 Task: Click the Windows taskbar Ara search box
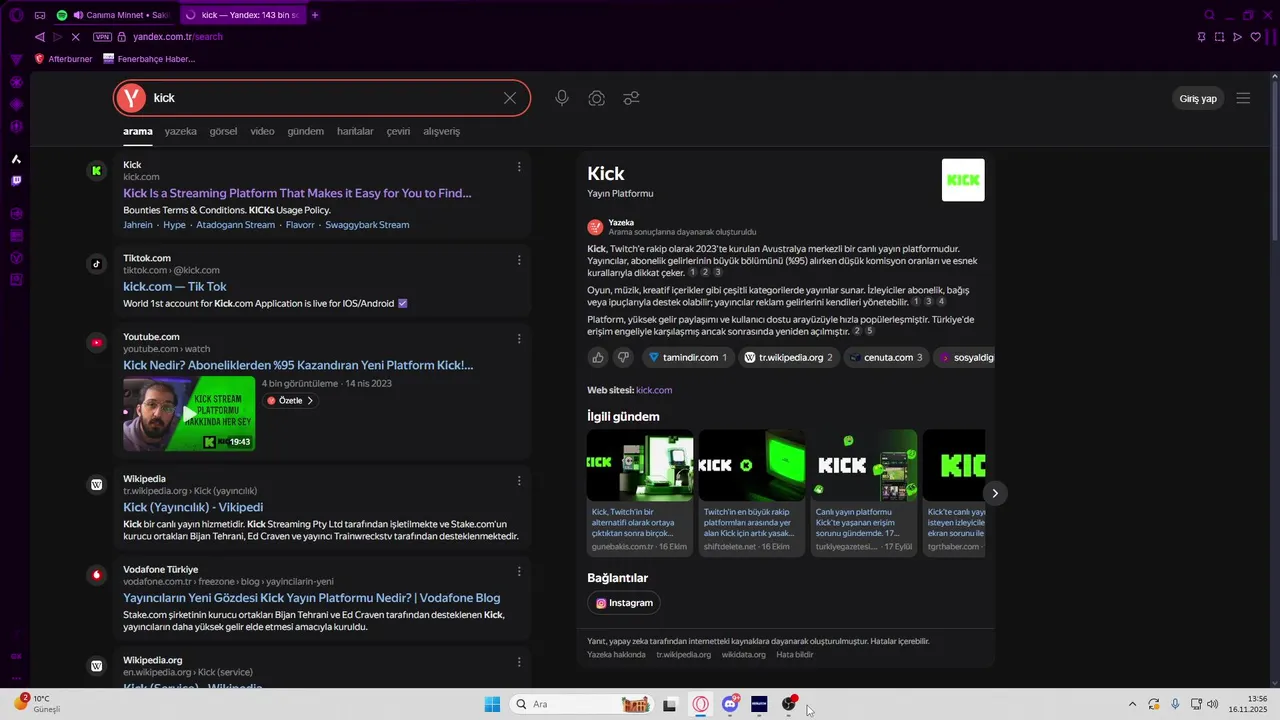[580, 704]
